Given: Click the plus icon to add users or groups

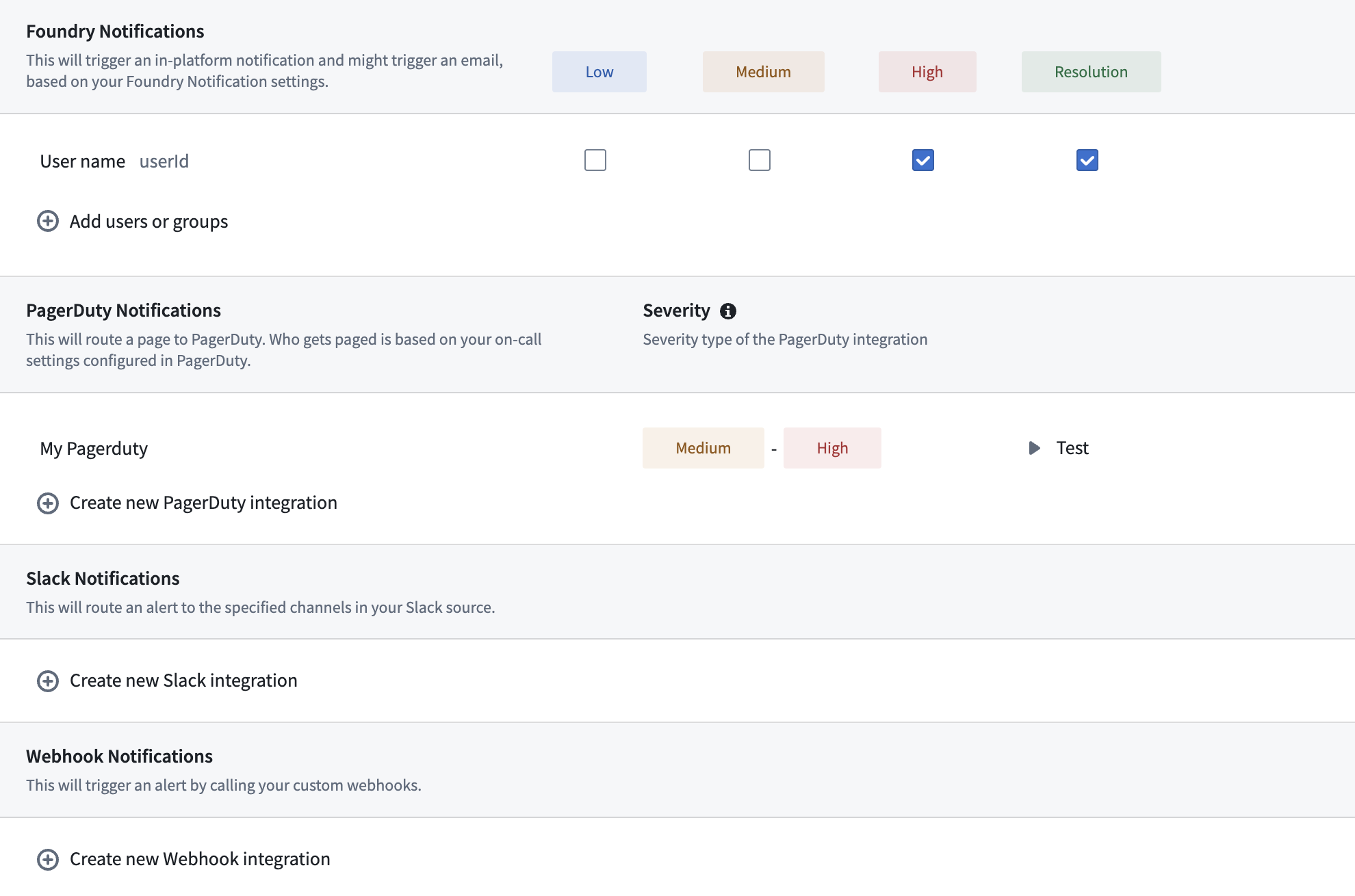Looking at the screenshot, I should coord(48,221).
